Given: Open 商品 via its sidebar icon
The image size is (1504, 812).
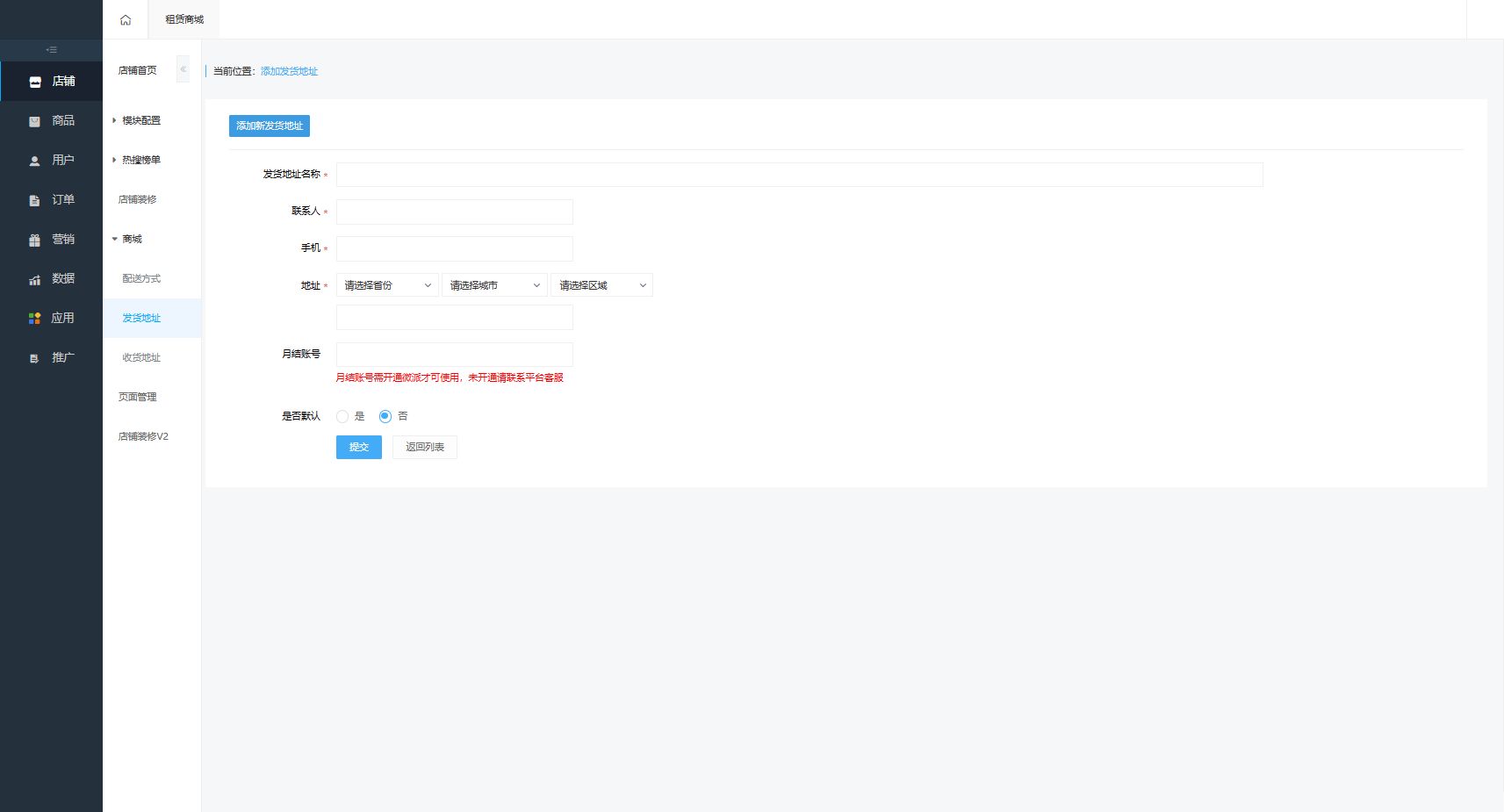Looking at the screenshot, I should 35,121.
